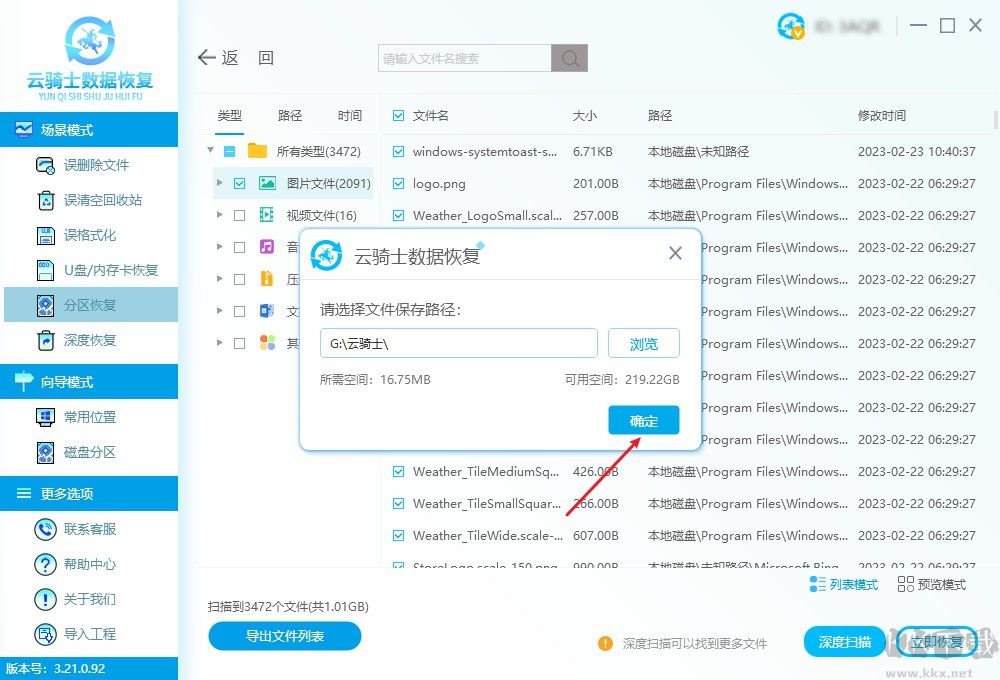
Task: Collapse the 所有类型(3472) tree node
Action: click(210, 151)
